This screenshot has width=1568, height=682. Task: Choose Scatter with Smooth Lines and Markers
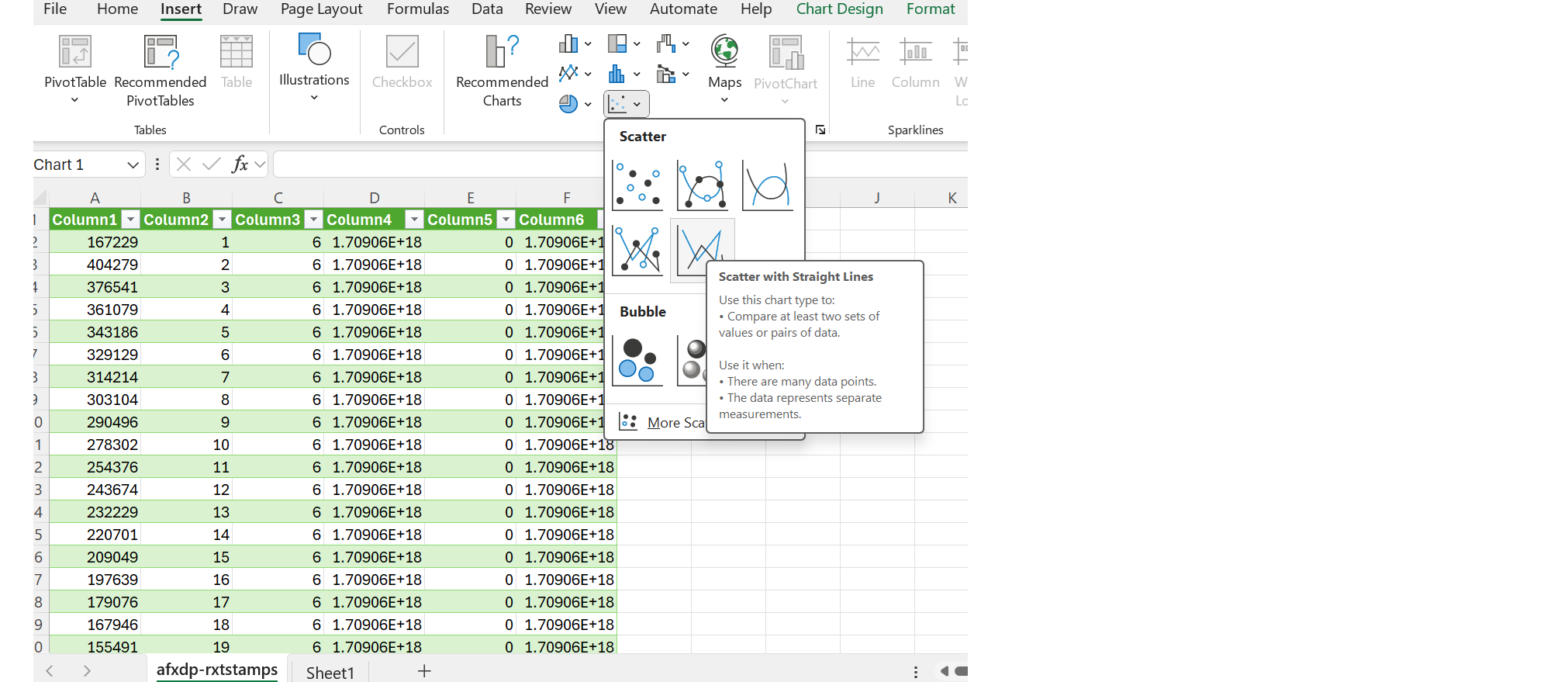click(702, 185)
